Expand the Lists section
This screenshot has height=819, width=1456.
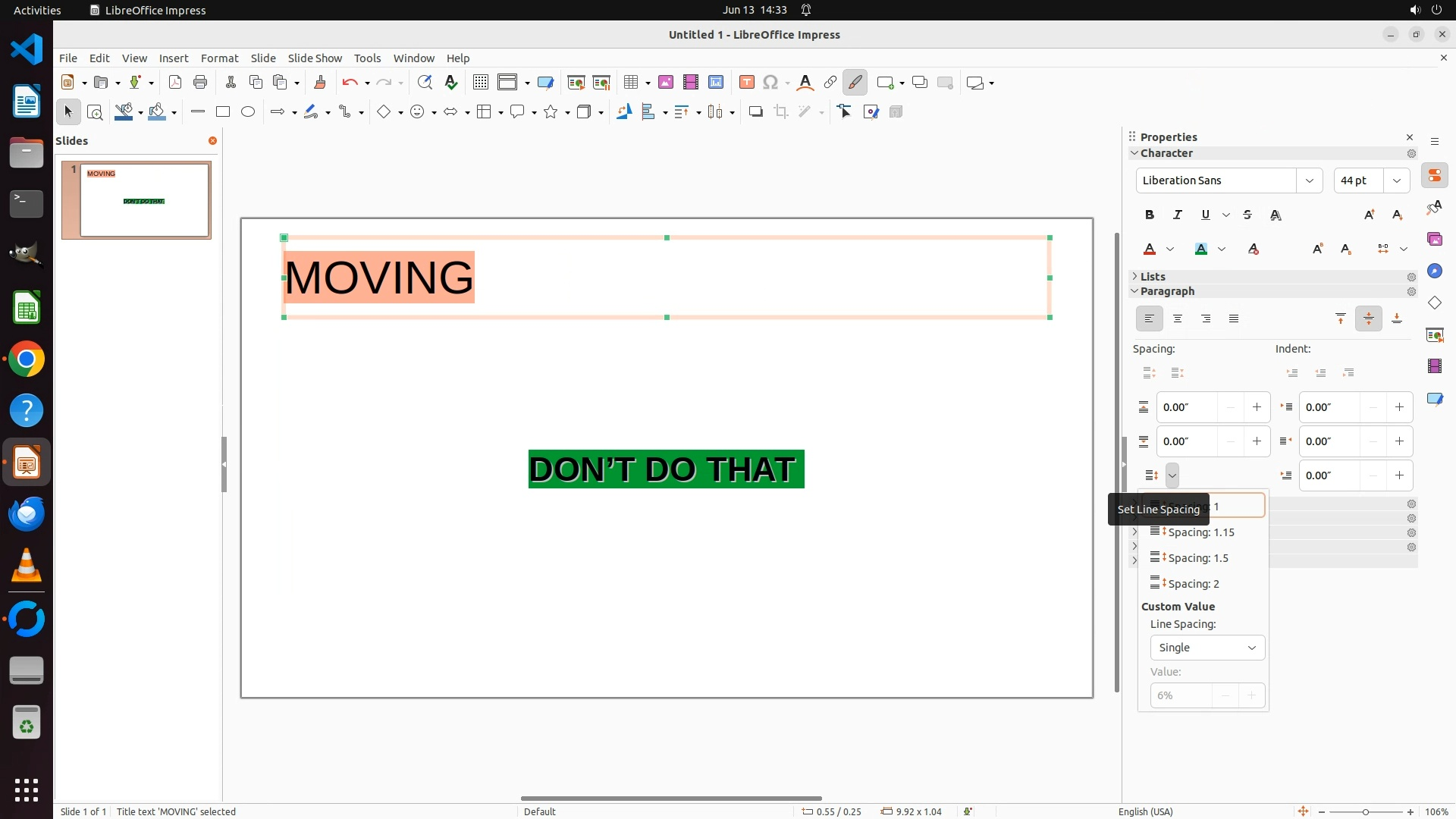[x=1152, y=277]
